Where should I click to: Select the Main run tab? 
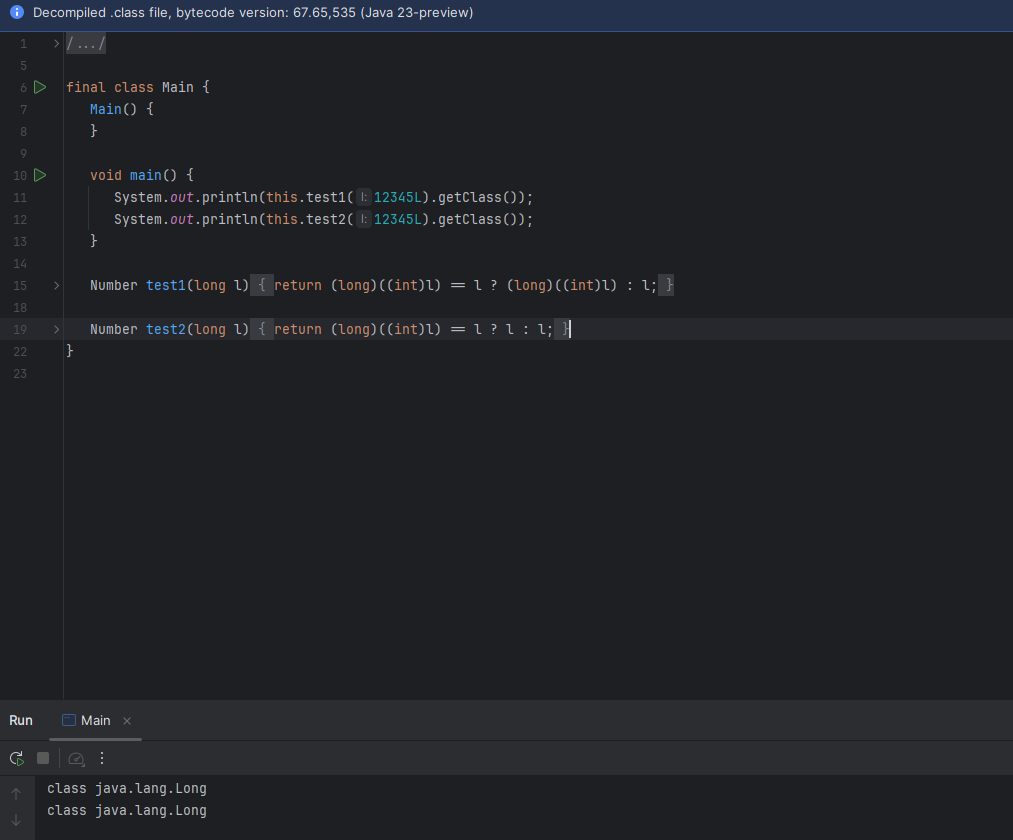pyautogui.click(x=96, y=720)
